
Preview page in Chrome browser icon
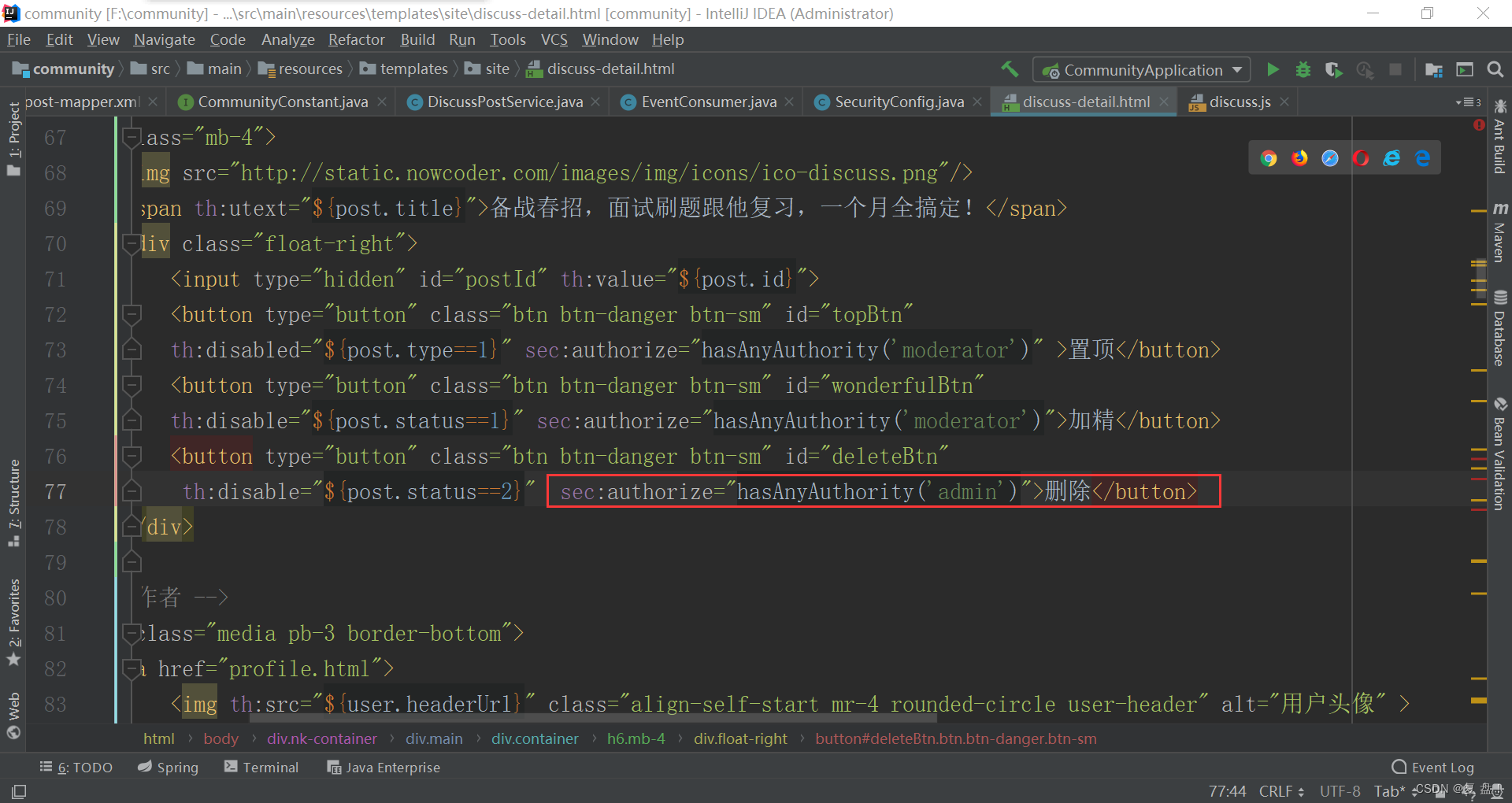tap(1269, 158)
